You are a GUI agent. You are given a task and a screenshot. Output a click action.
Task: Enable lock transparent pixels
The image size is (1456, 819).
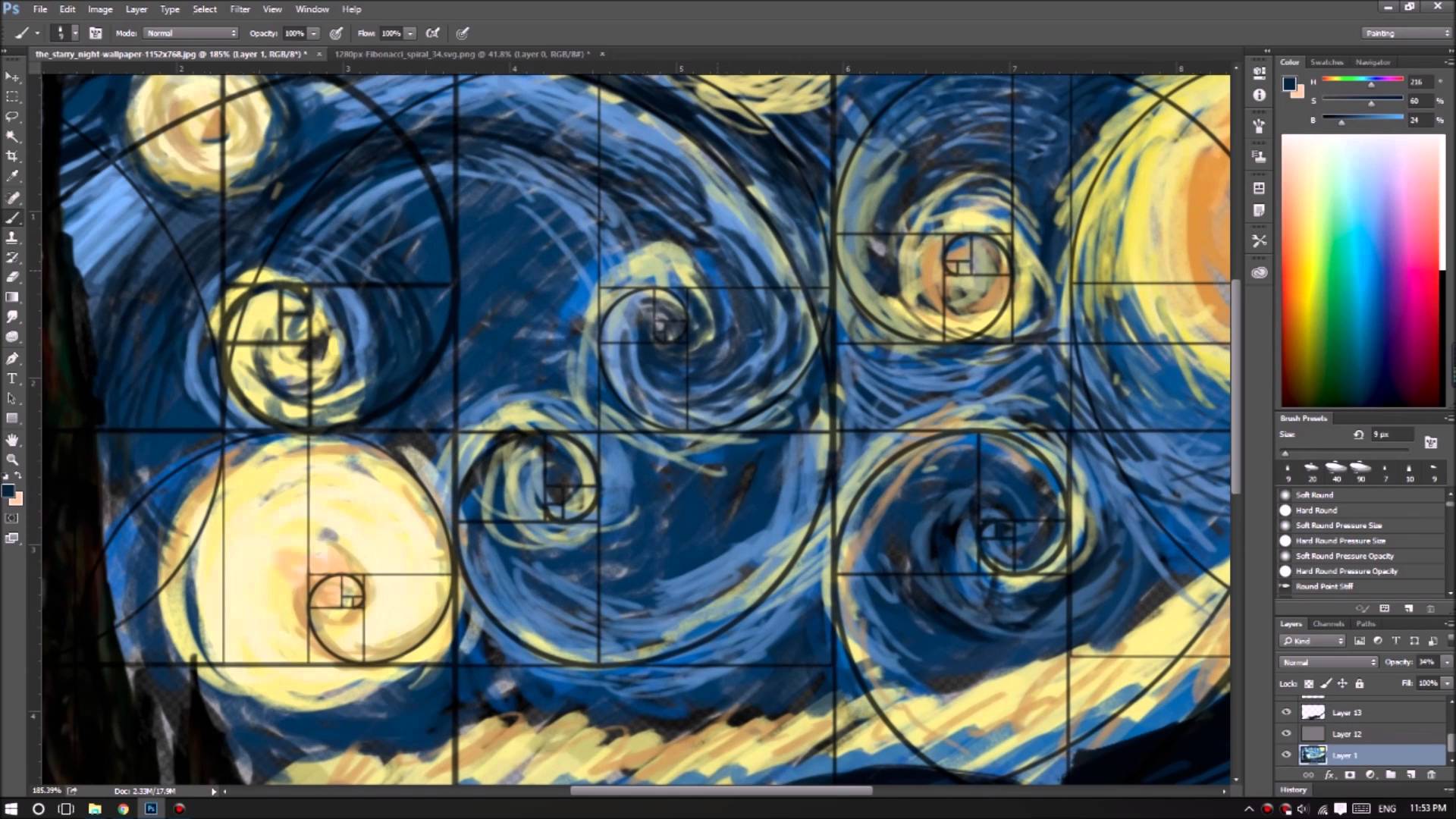click(1308, 683)
